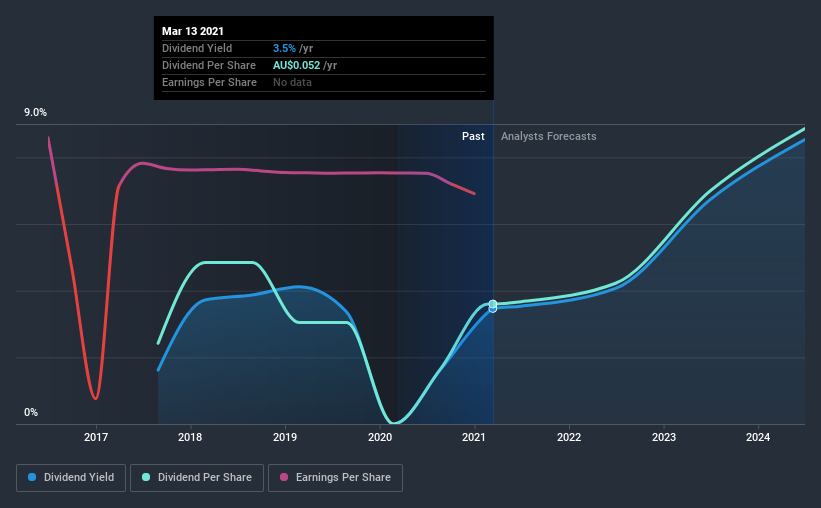This screenshot has width=821, height=508.
Task: Toggle the Earnings Per Share legend button
Action: pyautogui.click(x=335, y=478)
